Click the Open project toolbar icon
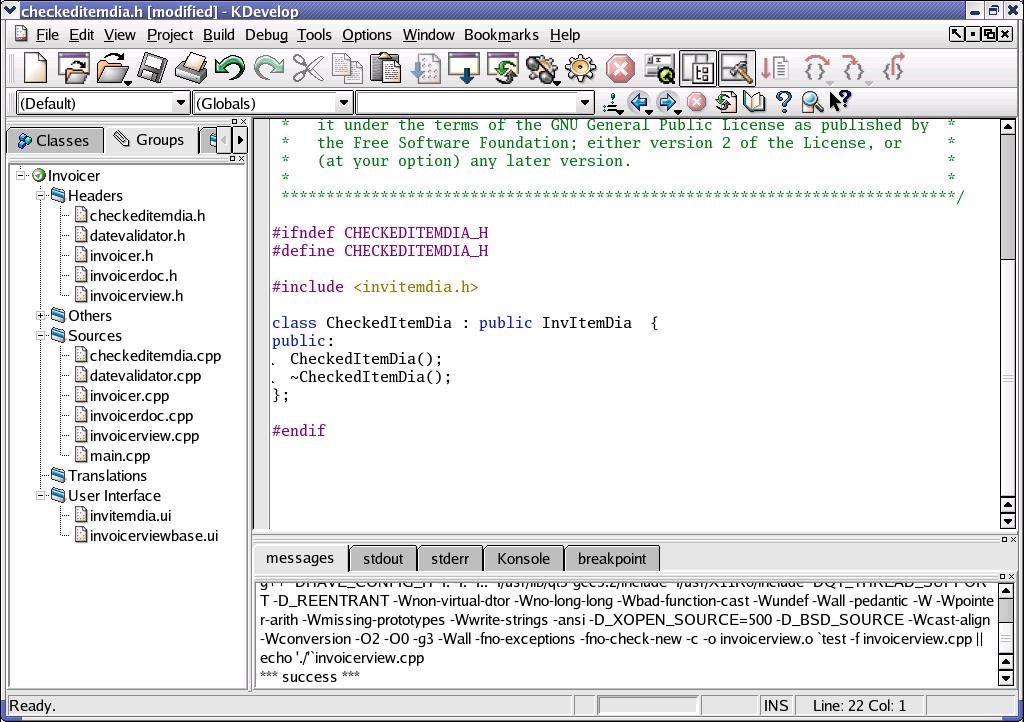Screen dimensions: 1024x722 pos(73,68)
